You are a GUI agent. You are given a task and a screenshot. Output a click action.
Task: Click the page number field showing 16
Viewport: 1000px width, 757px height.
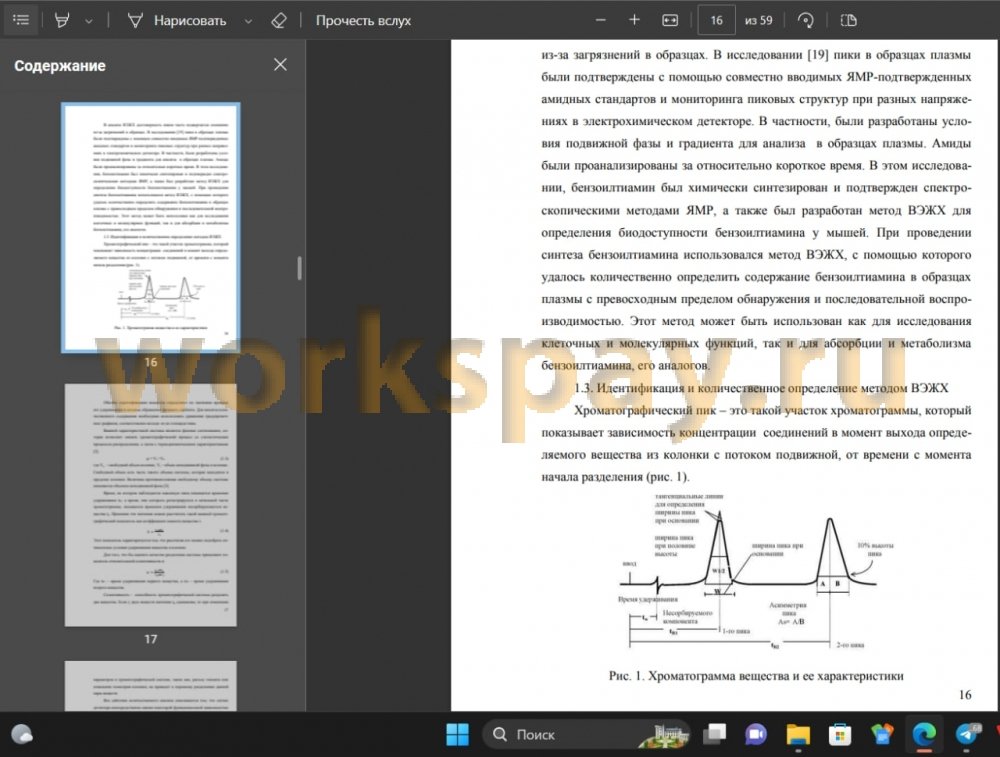click(x=716, y=20)
